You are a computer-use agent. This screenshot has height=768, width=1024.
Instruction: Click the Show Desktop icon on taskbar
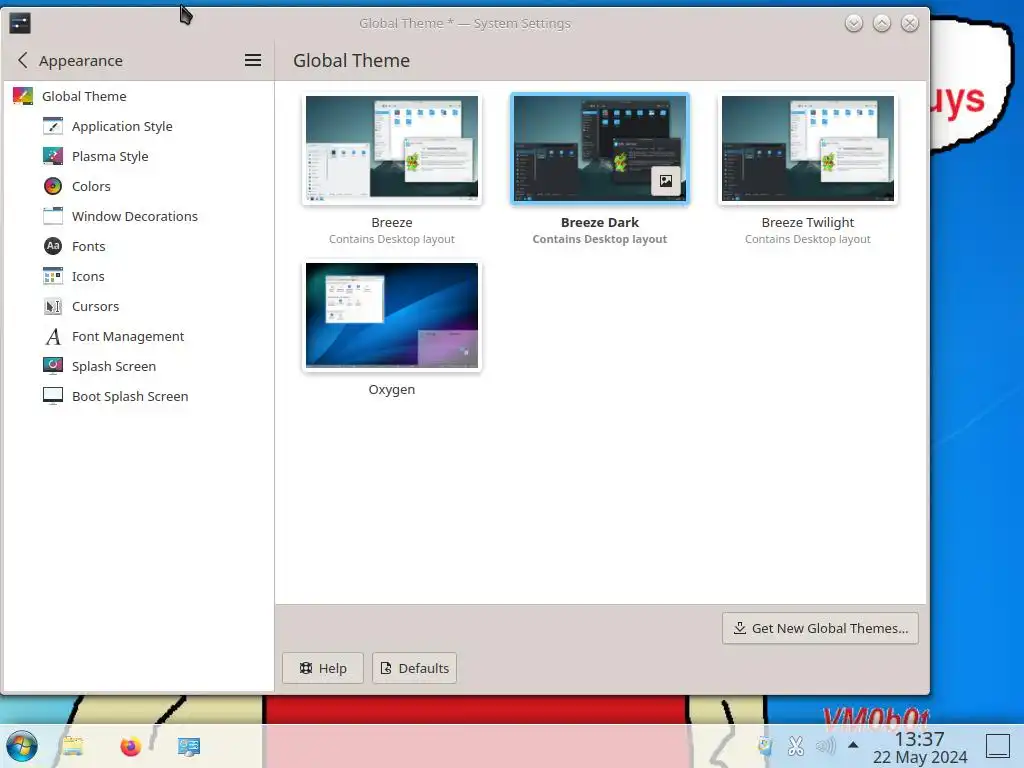pos(997,746)
